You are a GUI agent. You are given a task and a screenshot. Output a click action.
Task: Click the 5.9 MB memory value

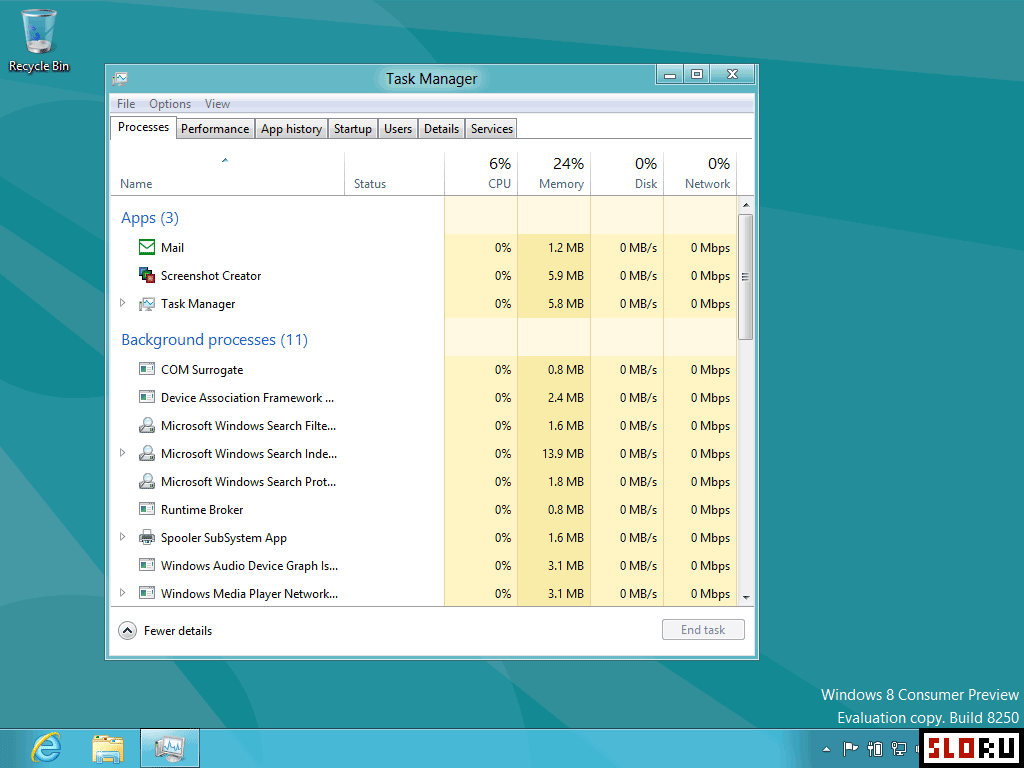point(566,276)
